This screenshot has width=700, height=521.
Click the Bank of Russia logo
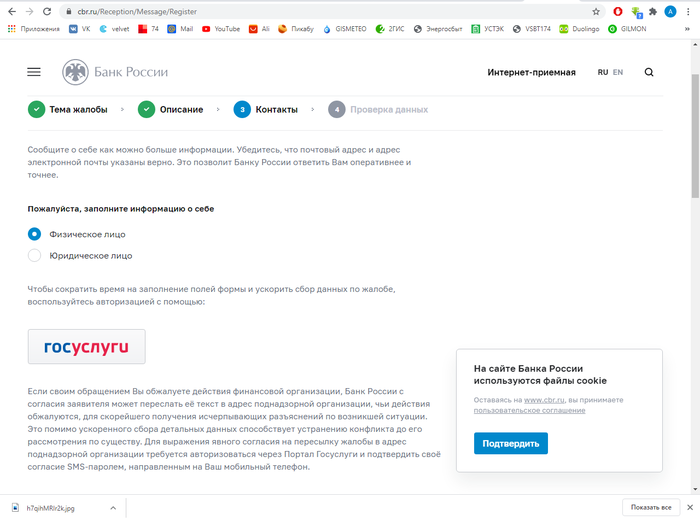click(115, 72)
